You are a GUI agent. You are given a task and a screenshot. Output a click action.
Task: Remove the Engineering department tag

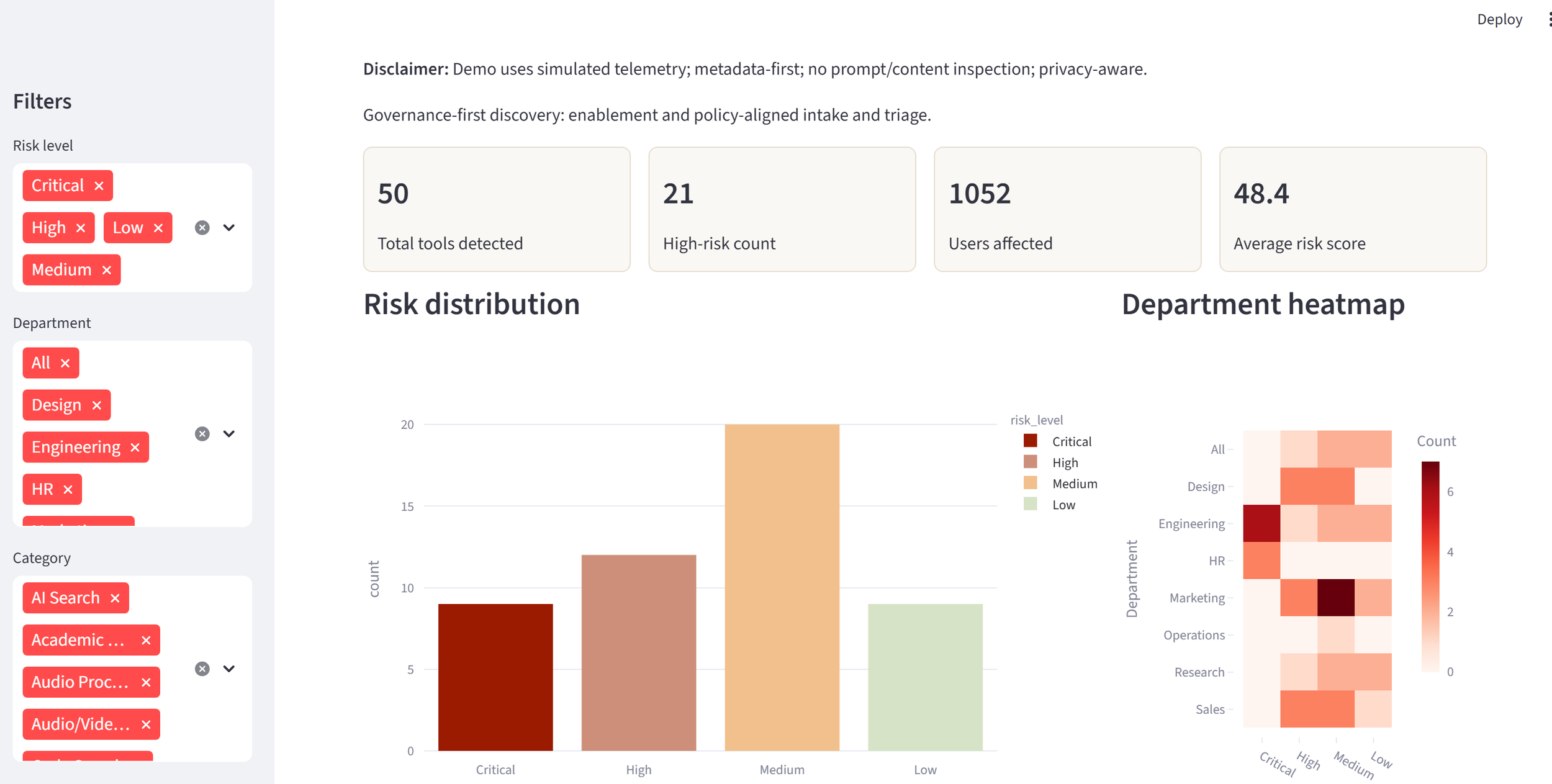[x=135, y=448]
